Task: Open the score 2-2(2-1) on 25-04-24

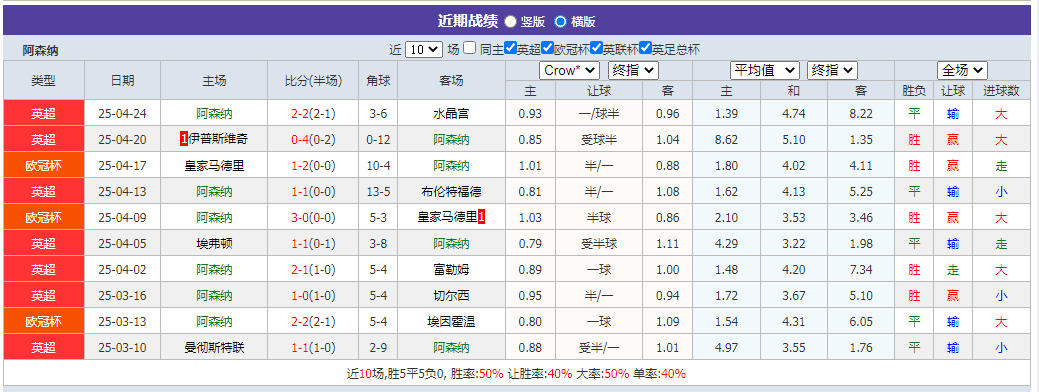Action: click(x=313, y=114)
